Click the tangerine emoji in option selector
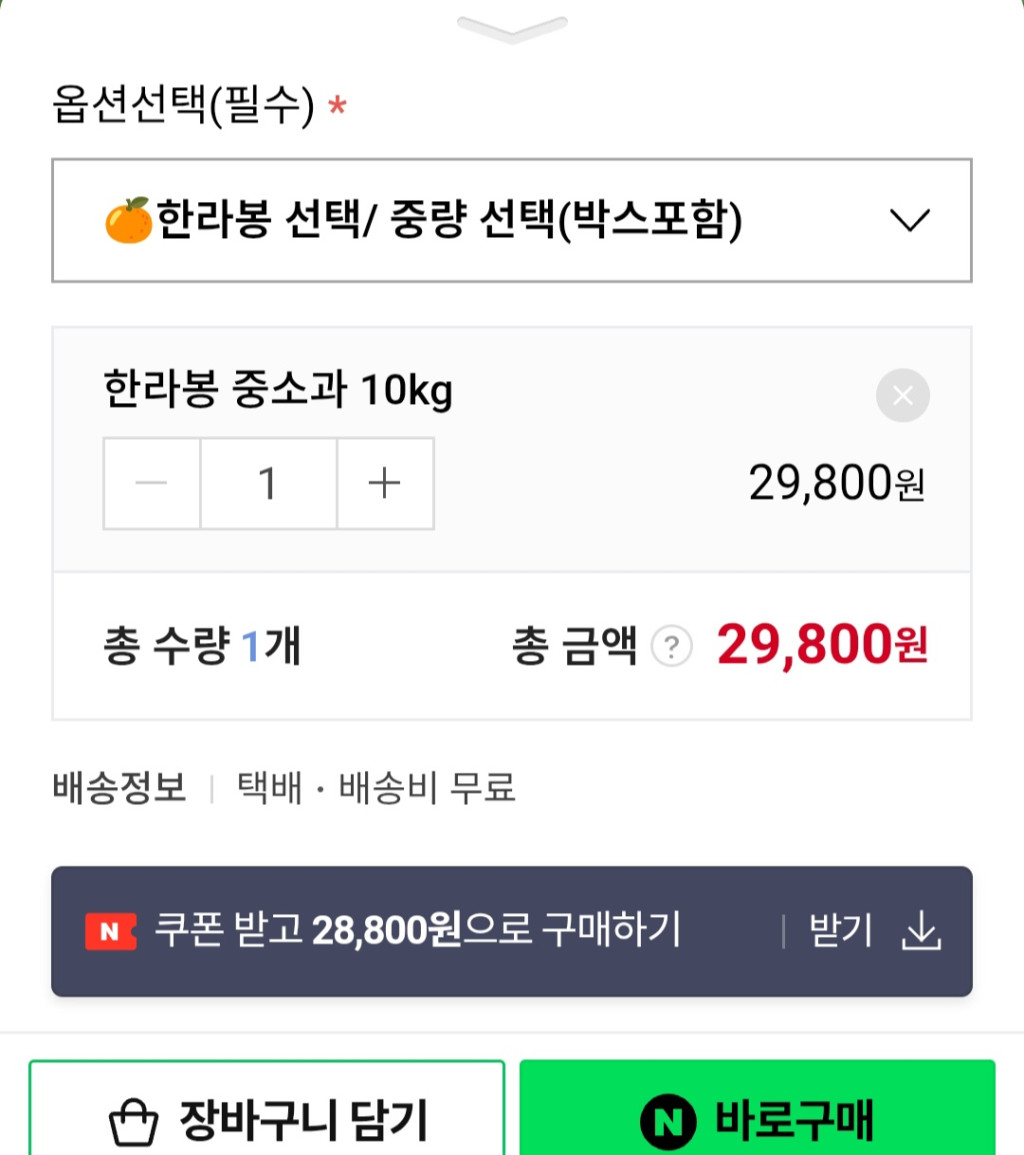 coord(127,220)
